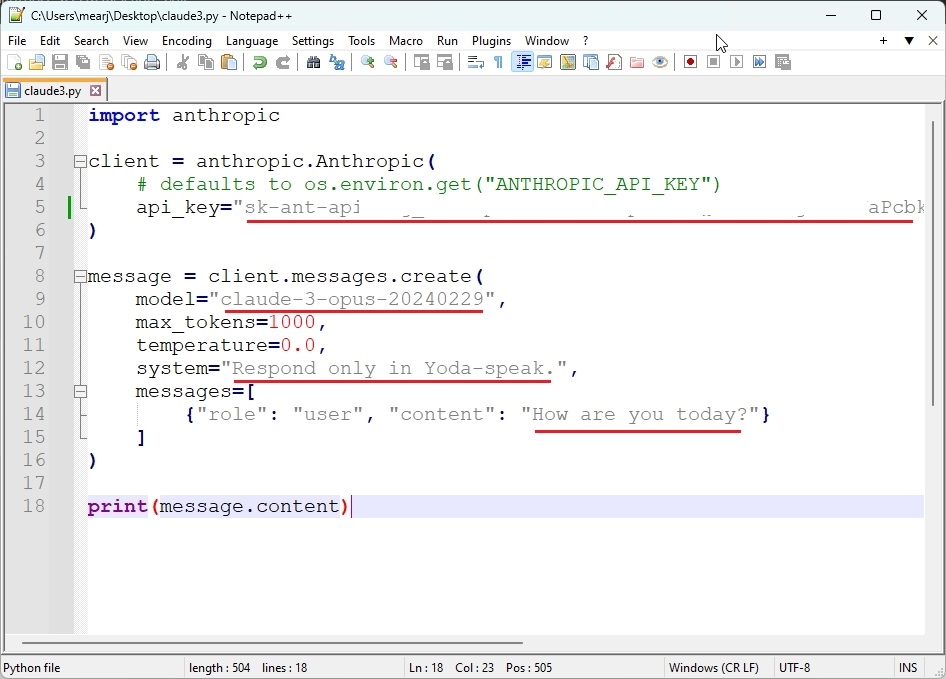Play the recorded macro via toolbar icon

[x=735, y=62]
